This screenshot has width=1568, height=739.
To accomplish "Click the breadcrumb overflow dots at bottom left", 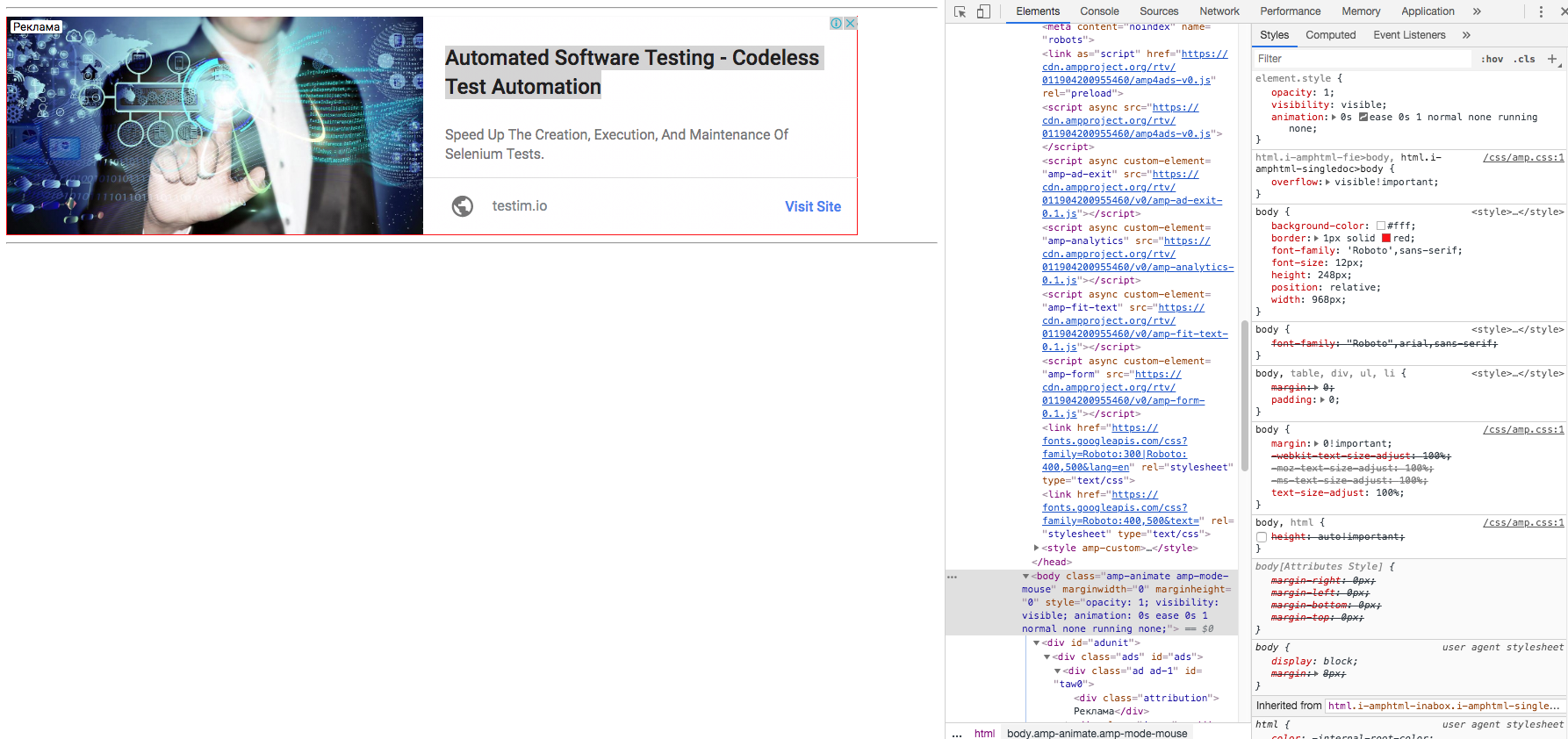I will [x=957, y=734].
